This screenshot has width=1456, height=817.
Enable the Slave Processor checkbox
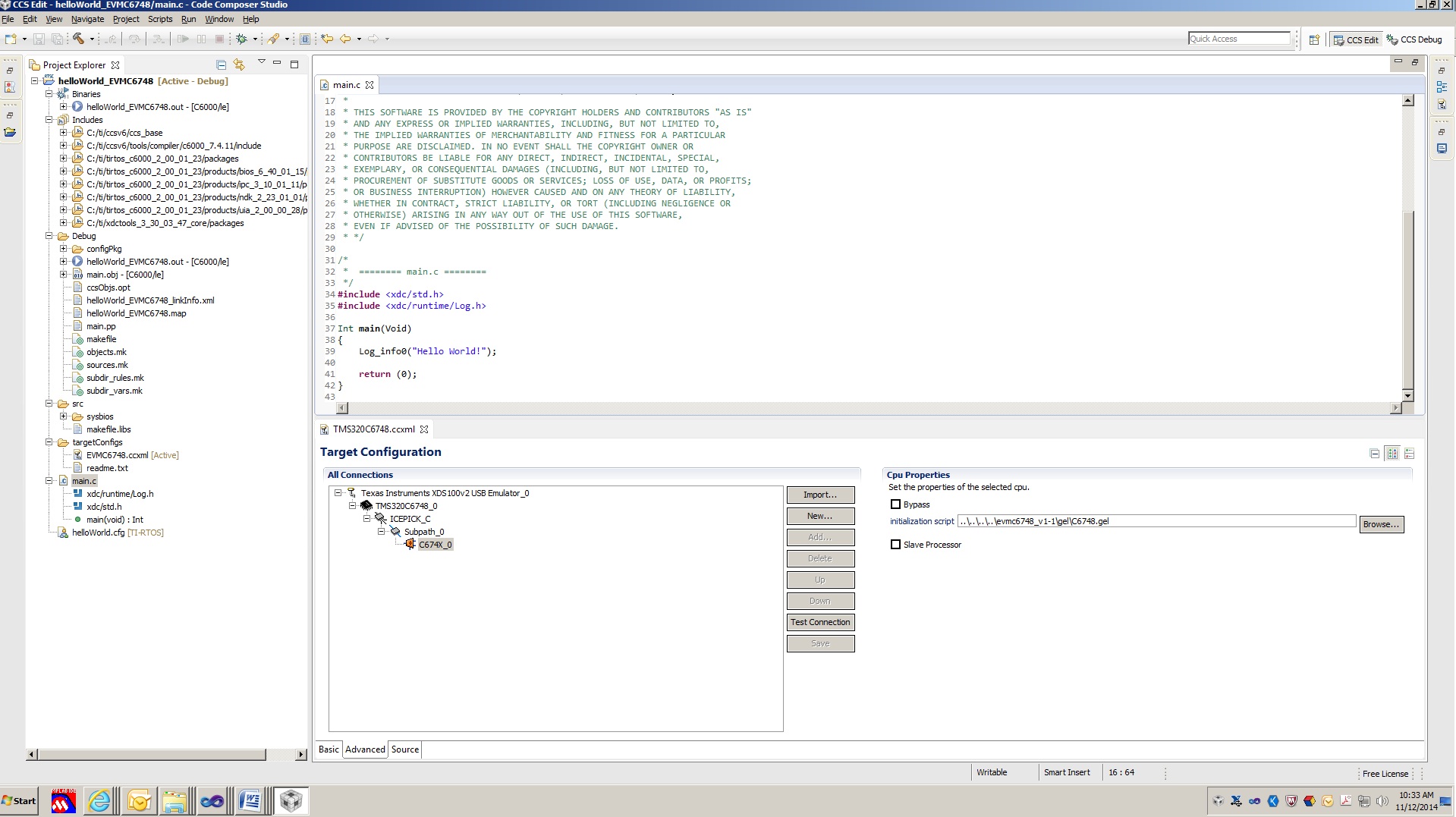point(895,545)
